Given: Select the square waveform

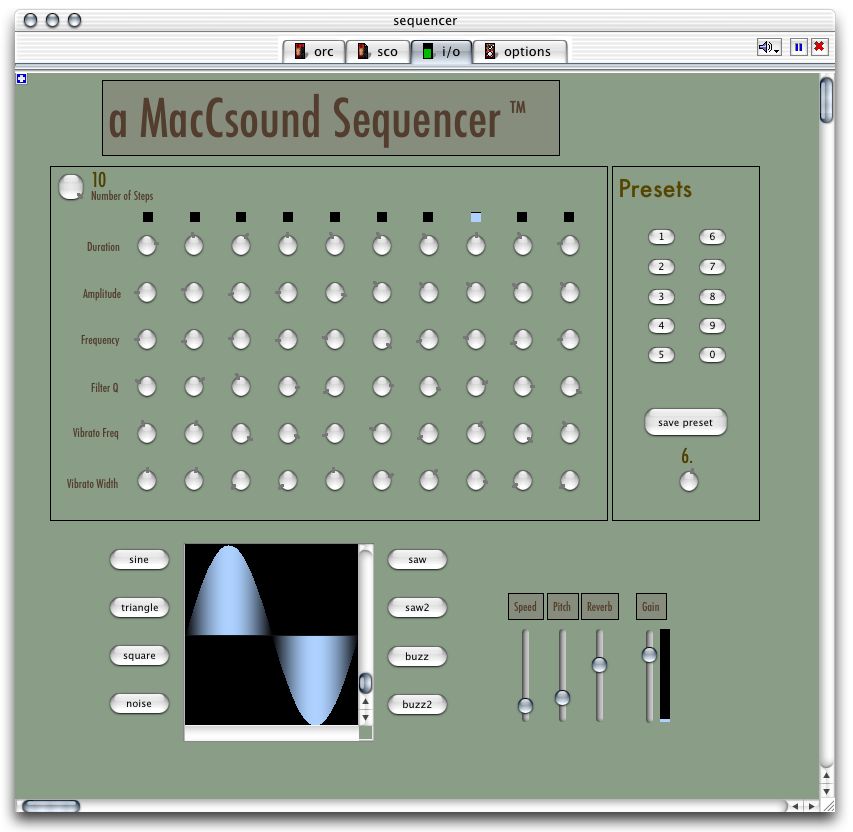Looking at the screenshot, I should point(139,656).
